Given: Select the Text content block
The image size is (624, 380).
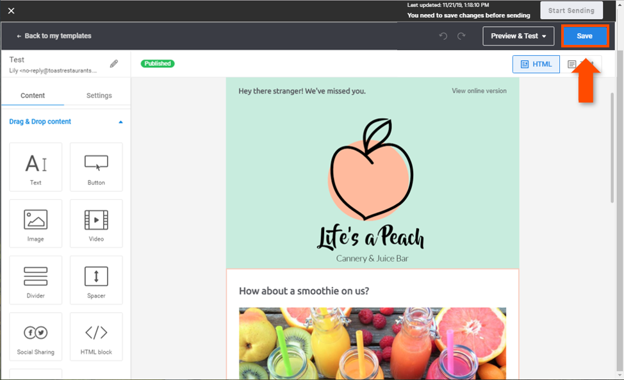Looking at the screenshot, I should pyautogui.click(x=36, y=167).
